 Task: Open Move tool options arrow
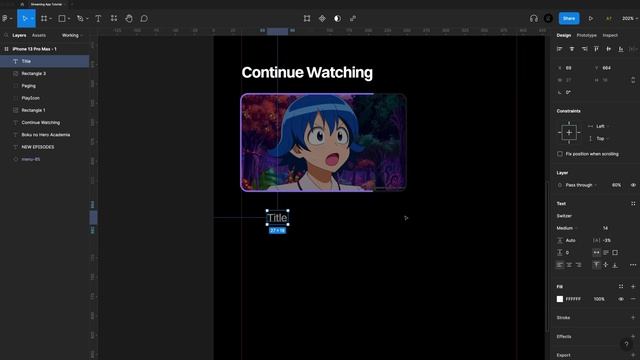click(x=32, y=19)
